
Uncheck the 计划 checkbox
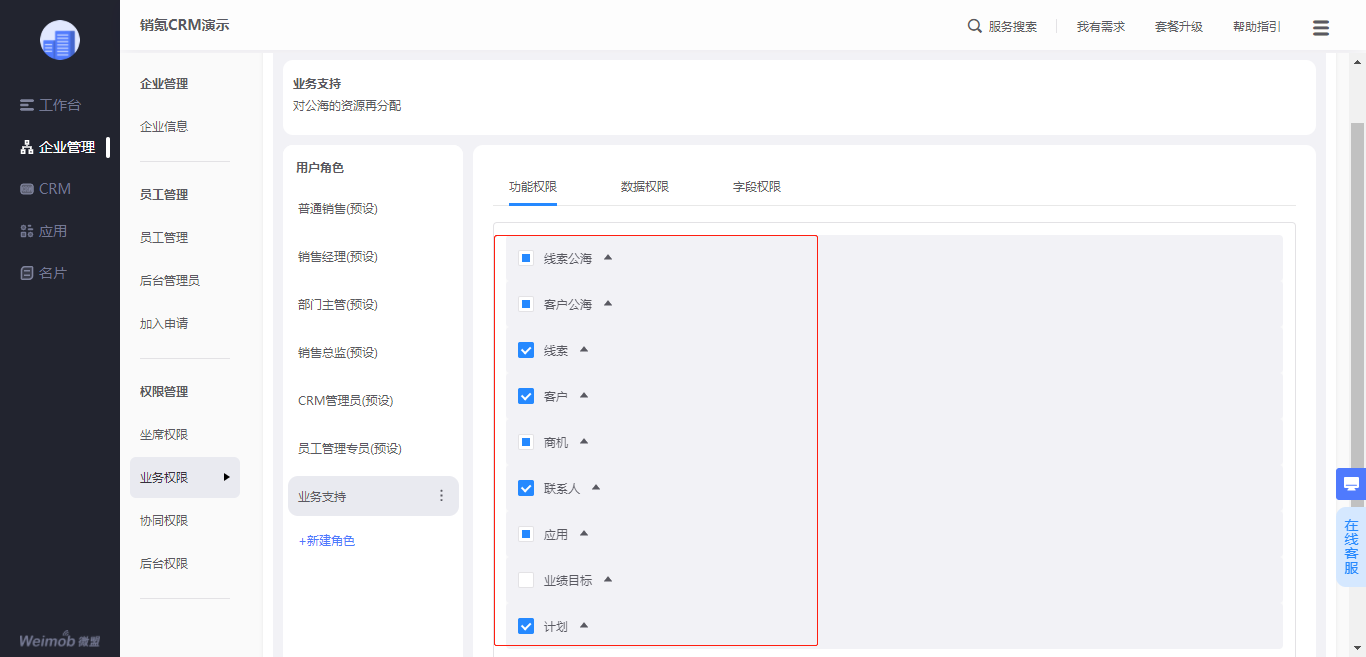(x=526, y=626)
